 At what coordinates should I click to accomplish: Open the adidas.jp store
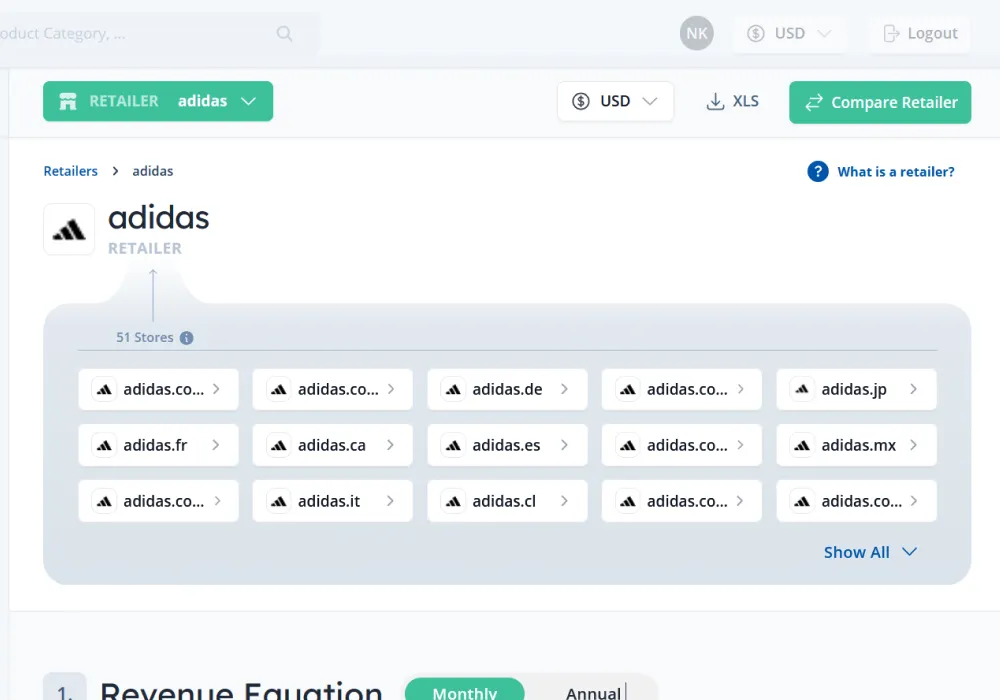[x=855, y=390]
